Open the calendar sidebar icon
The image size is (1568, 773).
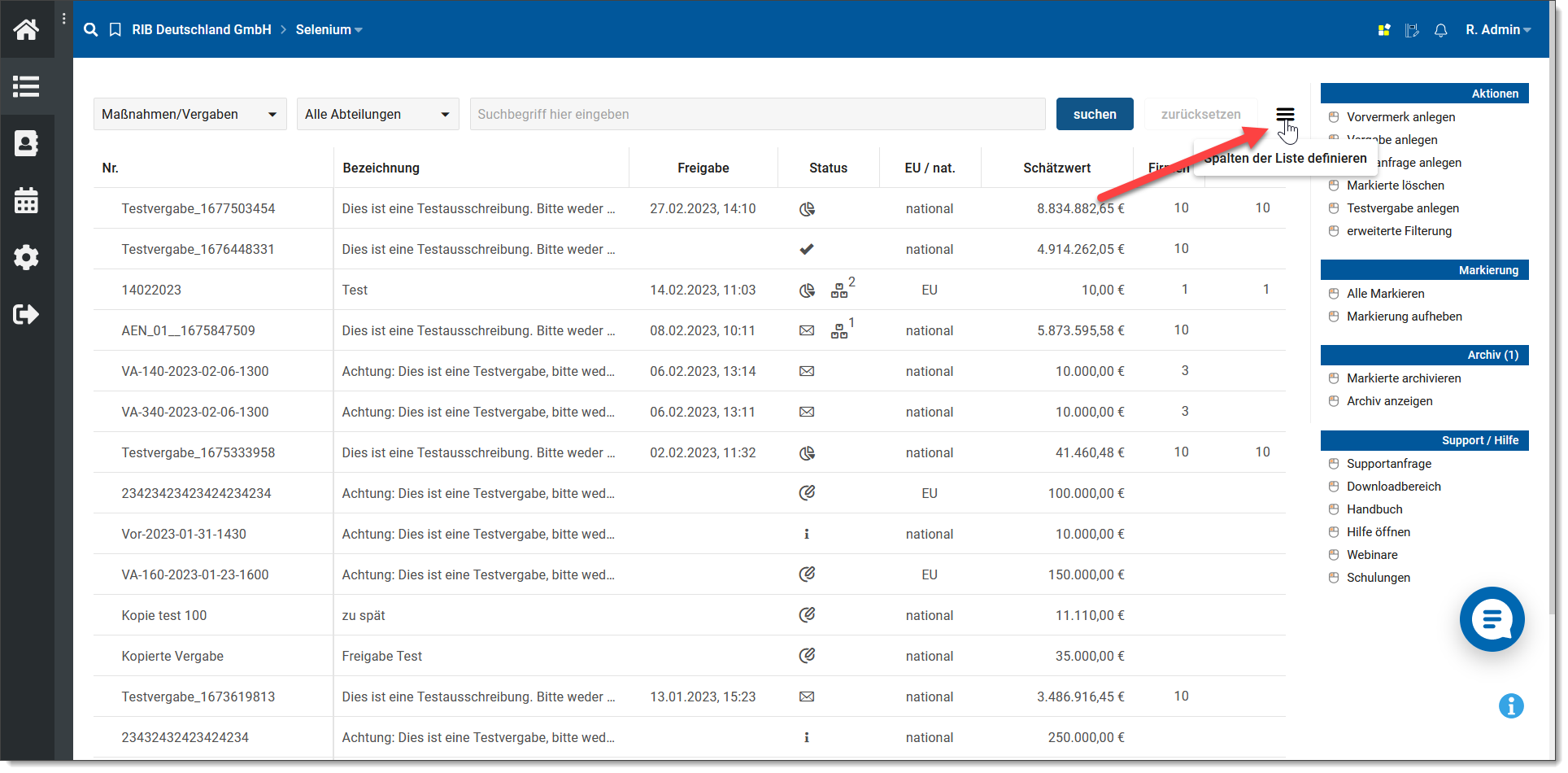tap(26, 200)
